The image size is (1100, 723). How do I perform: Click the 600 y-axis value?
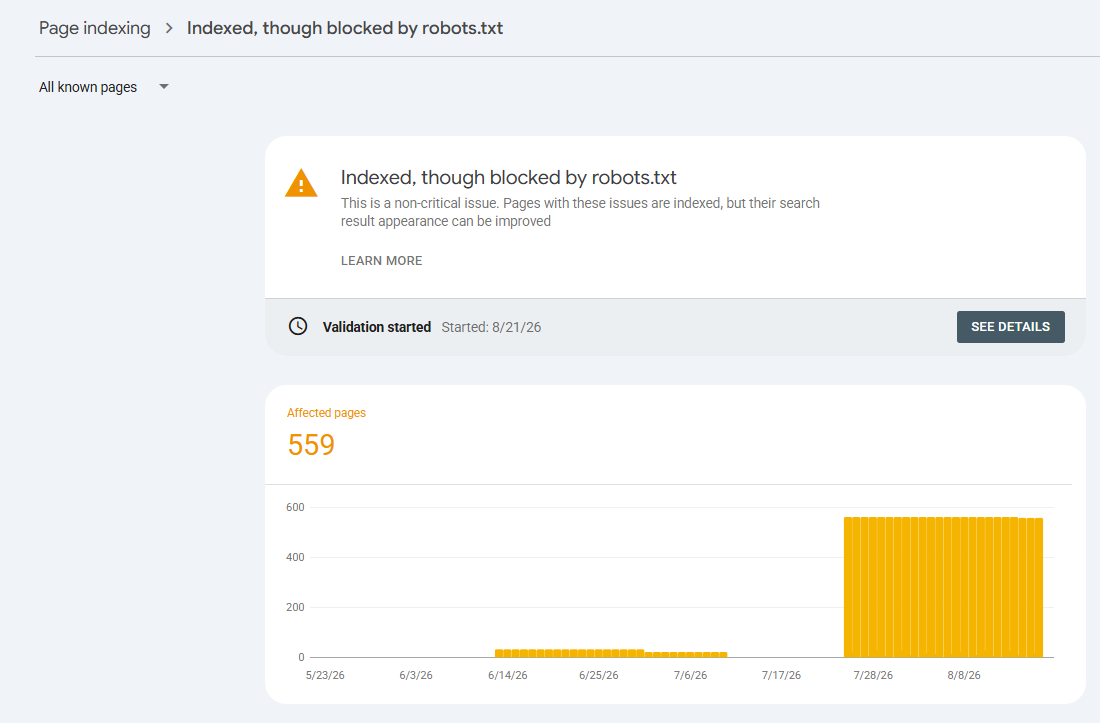tap(295, 507)
